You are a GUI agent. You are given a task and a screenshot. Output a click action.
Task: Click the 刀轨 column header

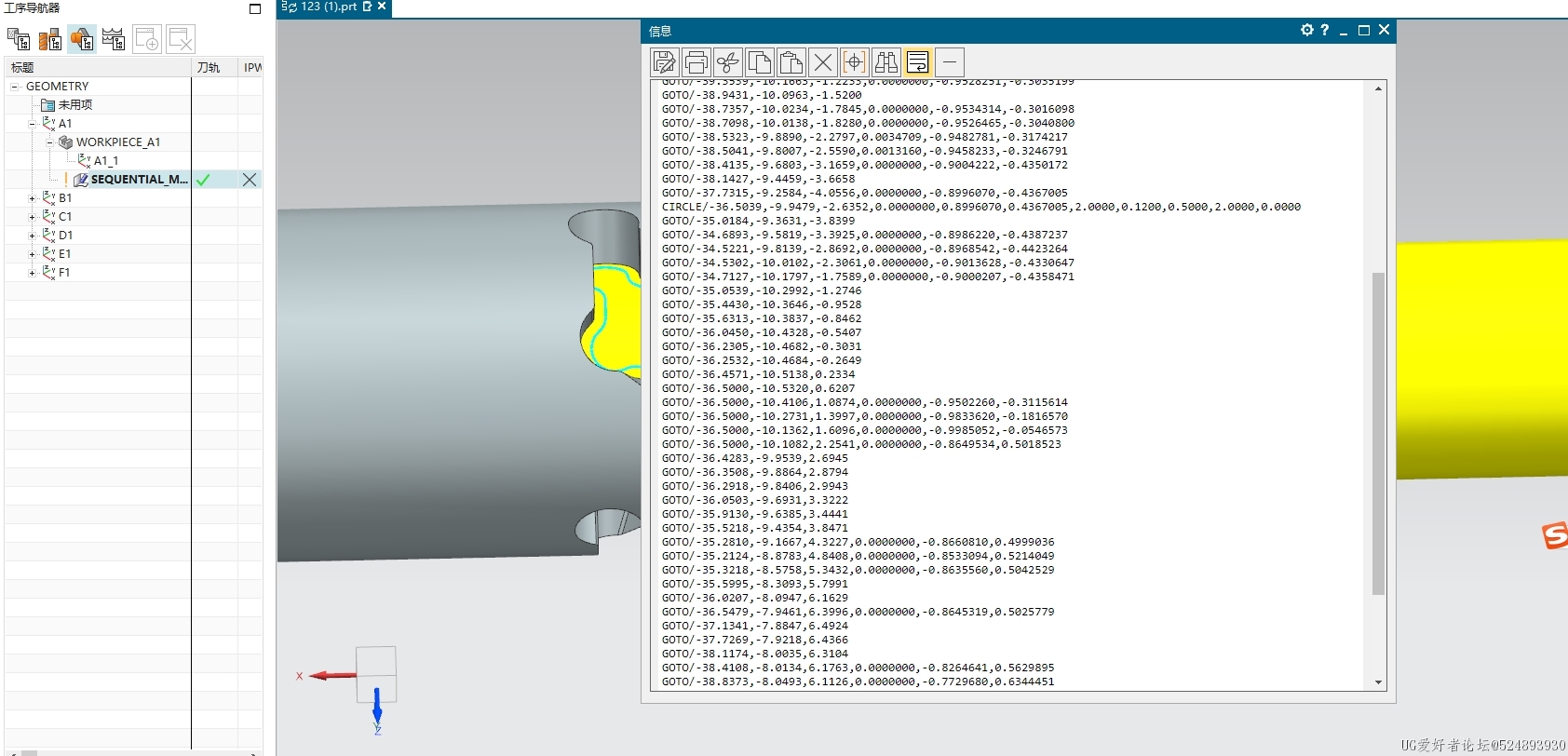click(x=214, y=67)
